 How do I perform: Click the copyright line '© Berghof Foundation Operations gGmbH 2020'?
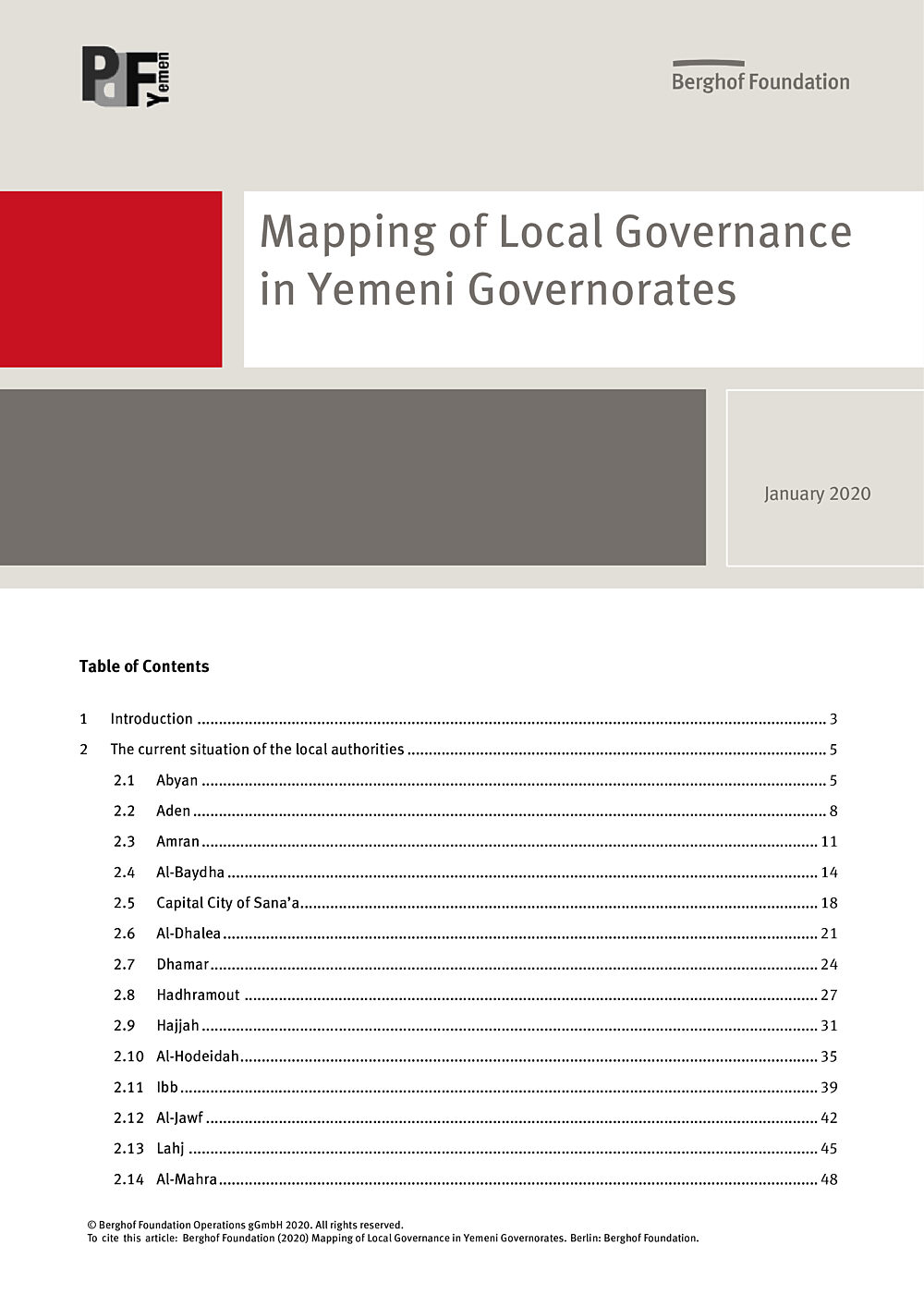[245, 1225]
